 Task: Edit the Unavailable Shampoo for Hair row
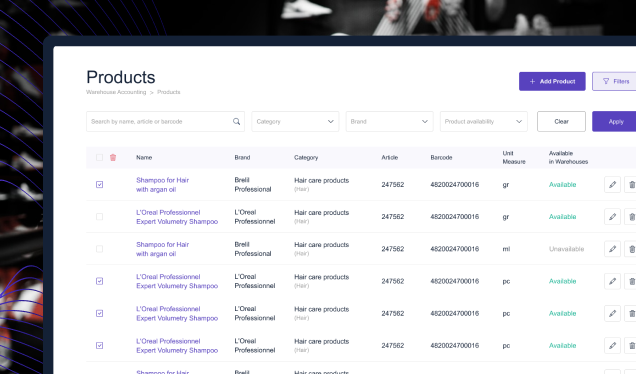(612, 249)
